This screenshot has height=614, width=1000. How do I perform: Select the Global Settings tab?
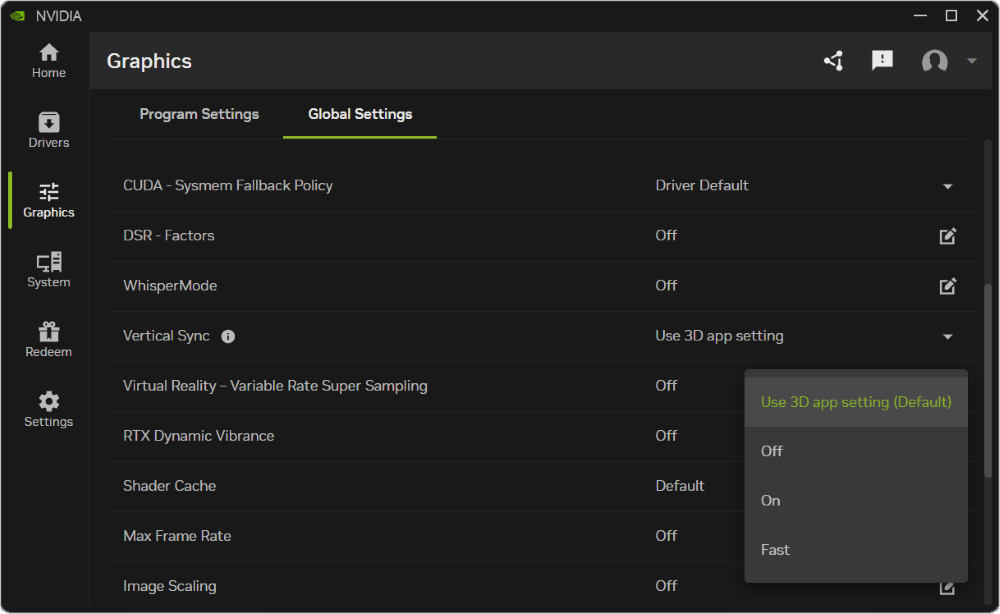pyautogui.click(x=360, y=114)
